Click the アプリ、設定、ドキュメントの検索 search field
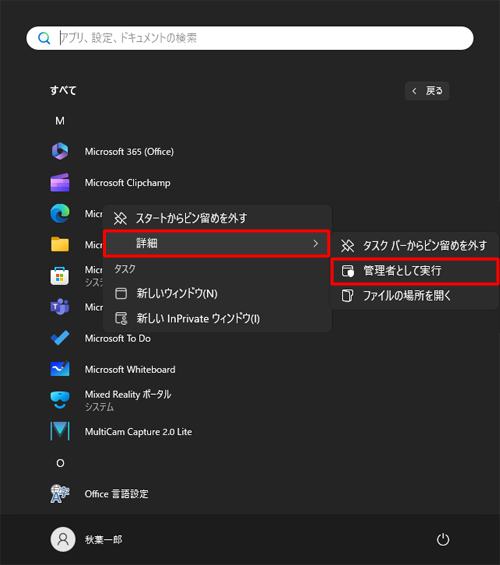 click(x=250, y=38)
